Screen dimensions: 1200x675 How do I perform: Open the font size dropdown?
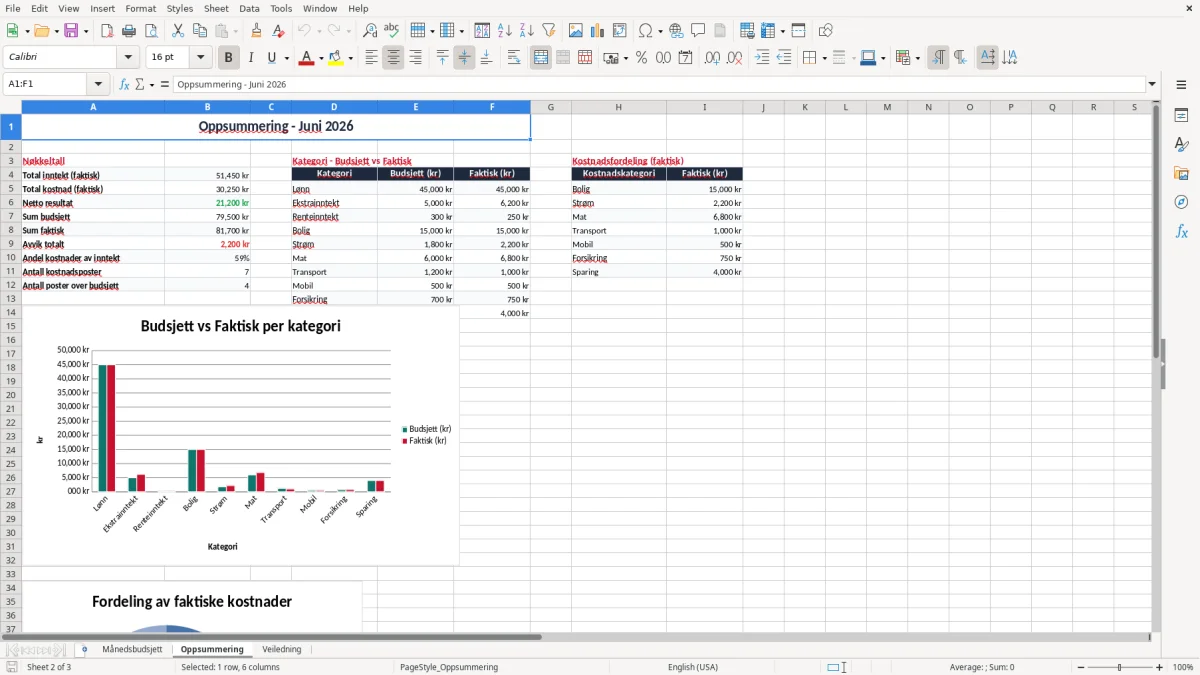[201, 58]
